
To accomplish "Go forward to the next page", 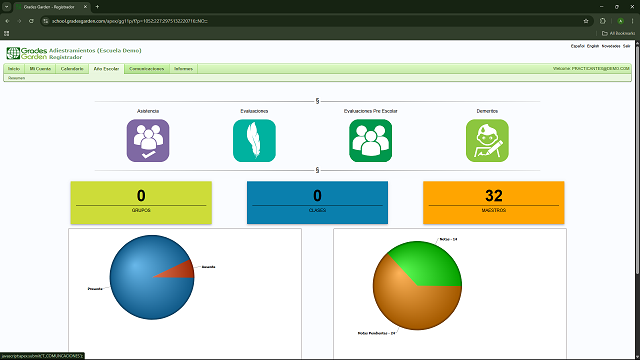I will [x=19, y=21].
